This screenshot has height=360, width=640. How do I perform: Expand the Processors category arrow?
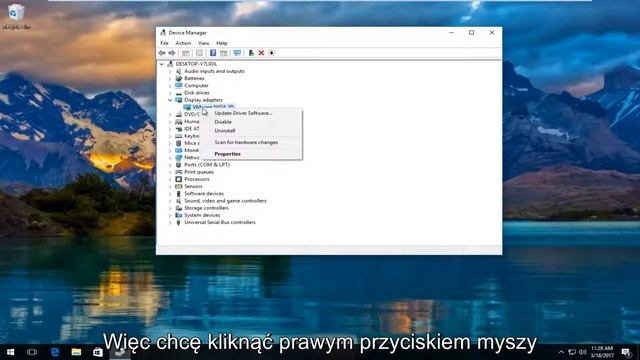[170, 179]
